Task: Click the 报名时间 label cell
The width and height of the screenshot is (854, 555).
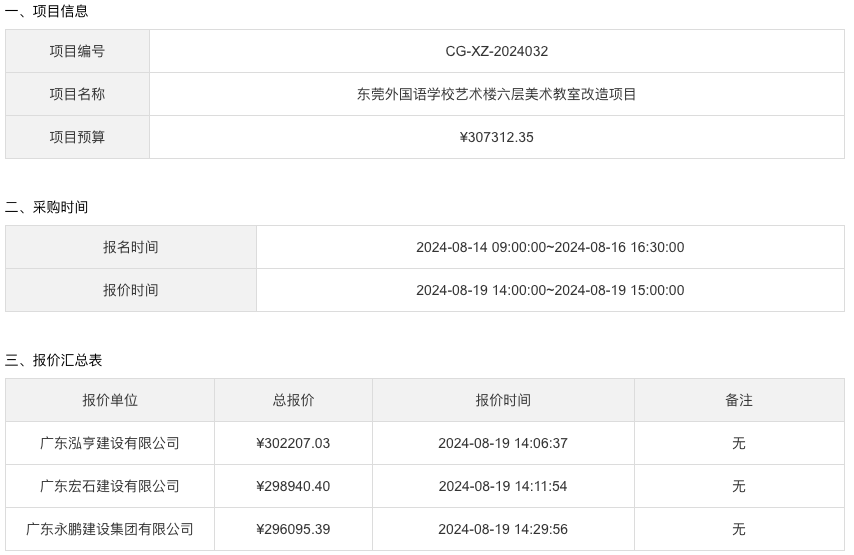Action: coord(131,247)
